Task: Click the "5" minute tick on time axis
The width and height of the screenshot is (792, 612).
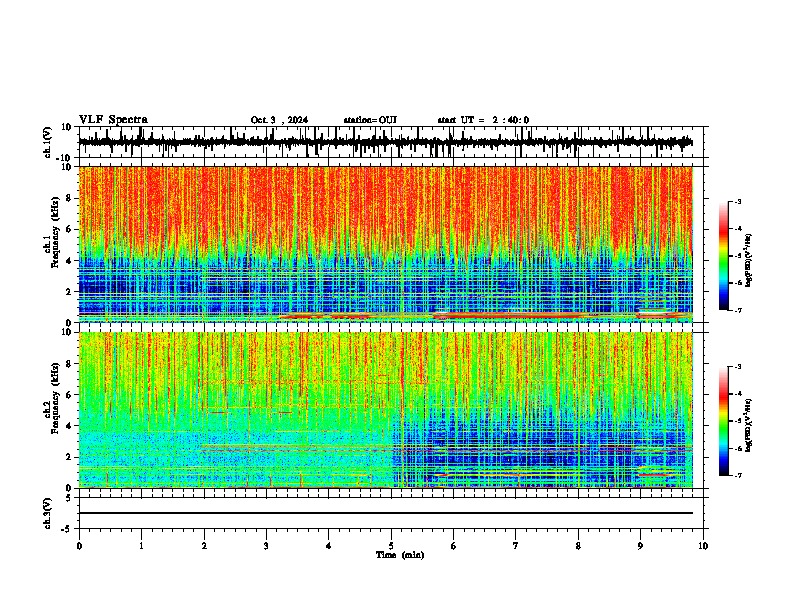Action: (391, 545)
